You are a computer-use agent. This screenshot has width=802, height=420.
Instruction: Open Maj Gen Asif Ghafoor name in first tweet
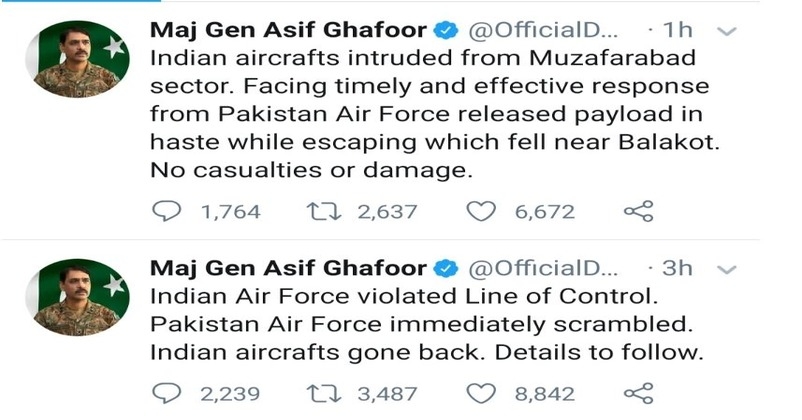pyautogui.click(x=288, y=31)
